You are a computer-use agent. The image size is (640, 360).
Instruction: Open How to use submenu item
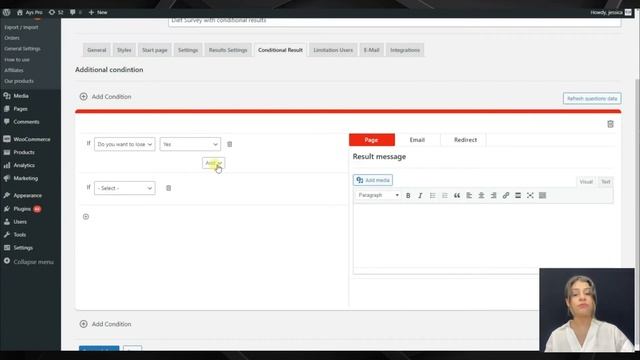coord(17,60)
